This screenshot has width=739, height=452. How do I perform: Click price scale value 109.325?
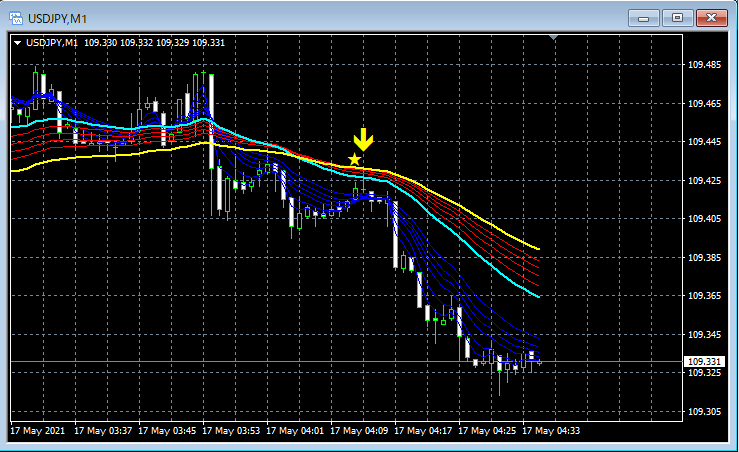(x=704, y=373)
